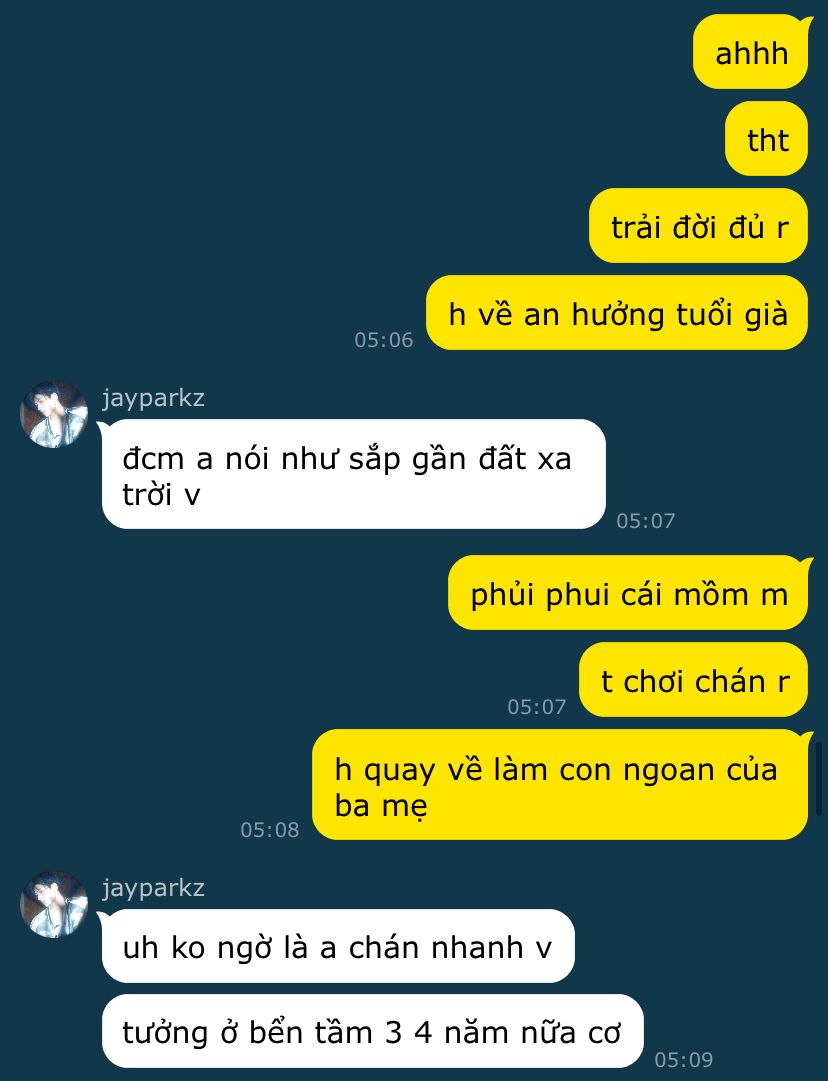Click the chat scrollbar on the right edge
The image size is (828, 1081).
click(820, 778)
